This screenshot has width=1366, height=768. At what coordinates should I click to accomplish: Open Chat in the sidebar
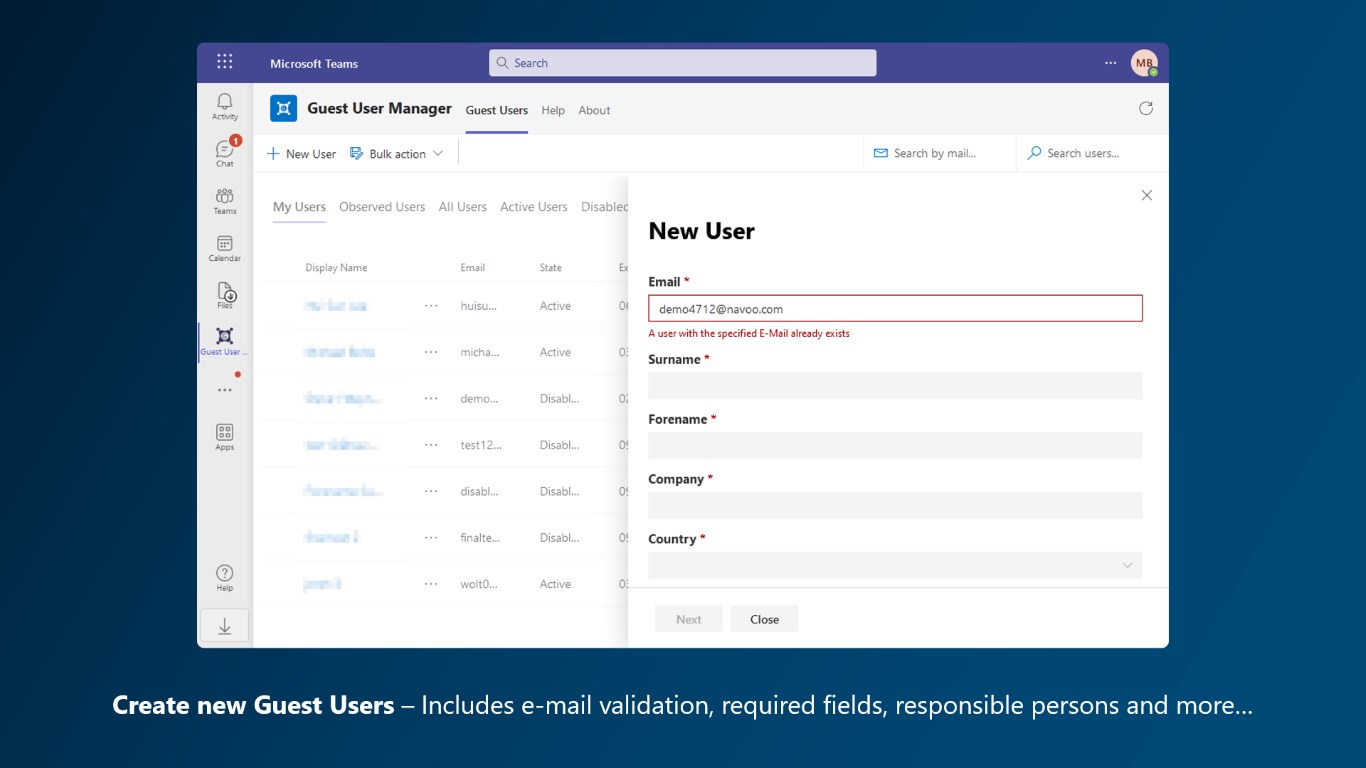225,151
